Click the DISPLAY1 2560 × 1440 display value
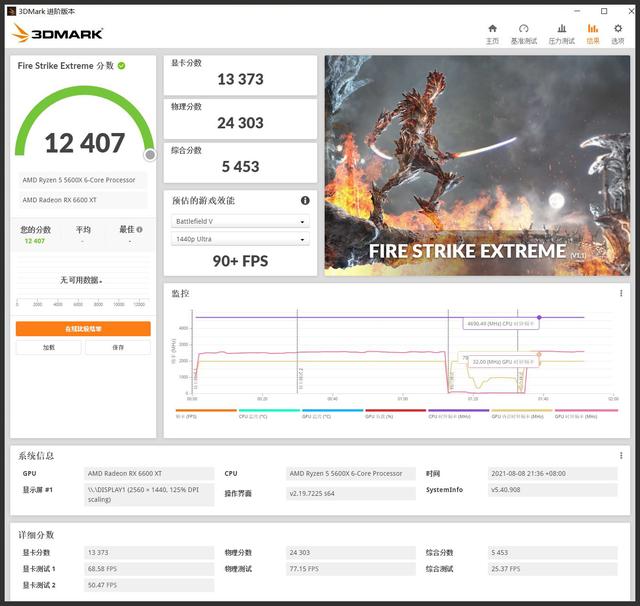The width and height of the screenshot is (640, 606). [x=149, y=495]
